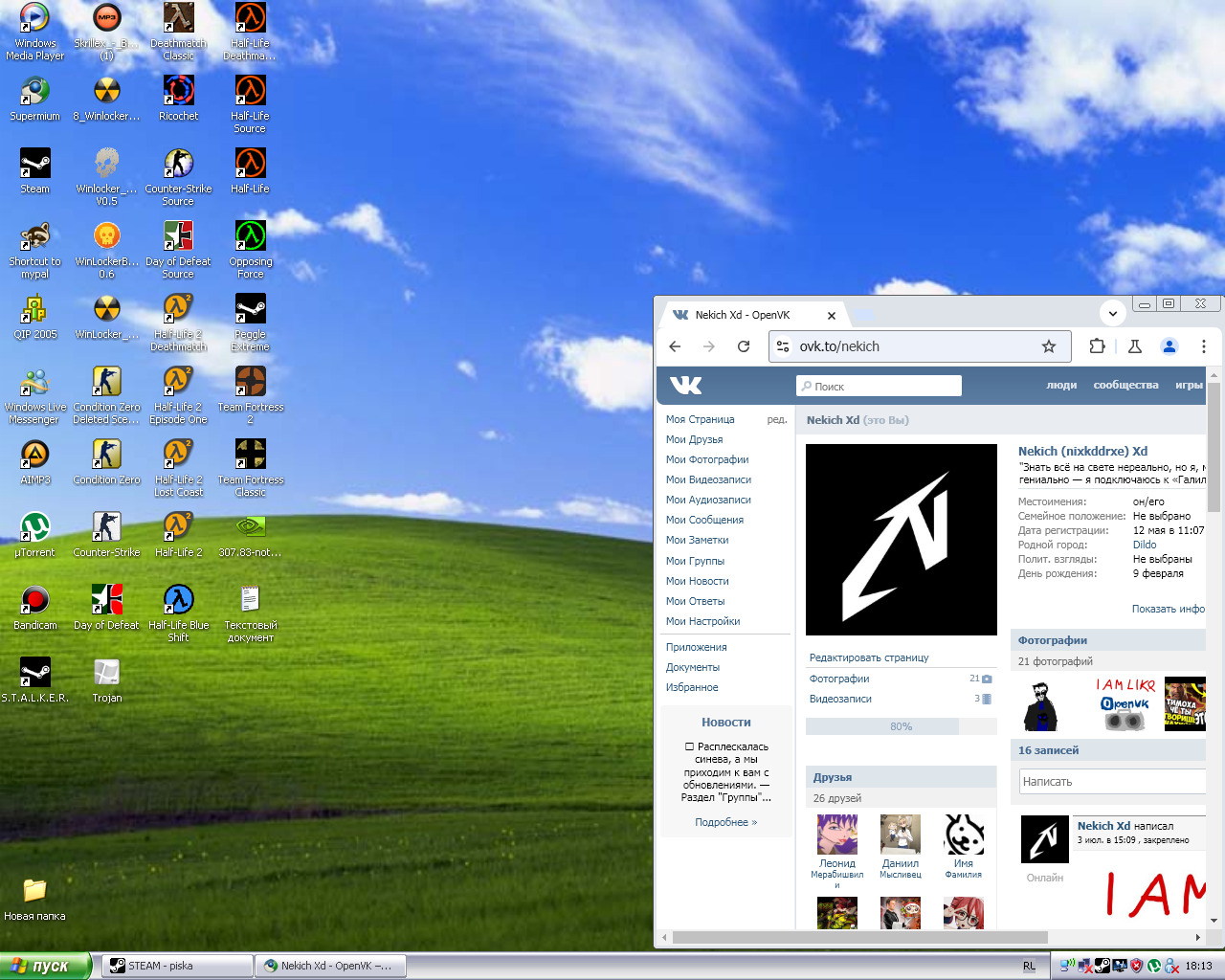Click the Редактировать страницу link
The image size is (1225, 980).
pyautogui.click(x=869, y=657)
